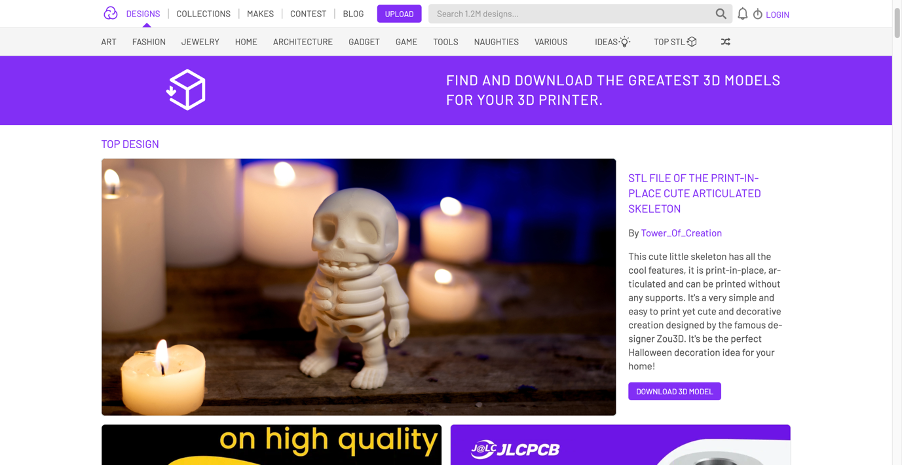Click the shuffle random design icon
The height and width of the screenshot is (466, 902).
(x=725, y=41)
